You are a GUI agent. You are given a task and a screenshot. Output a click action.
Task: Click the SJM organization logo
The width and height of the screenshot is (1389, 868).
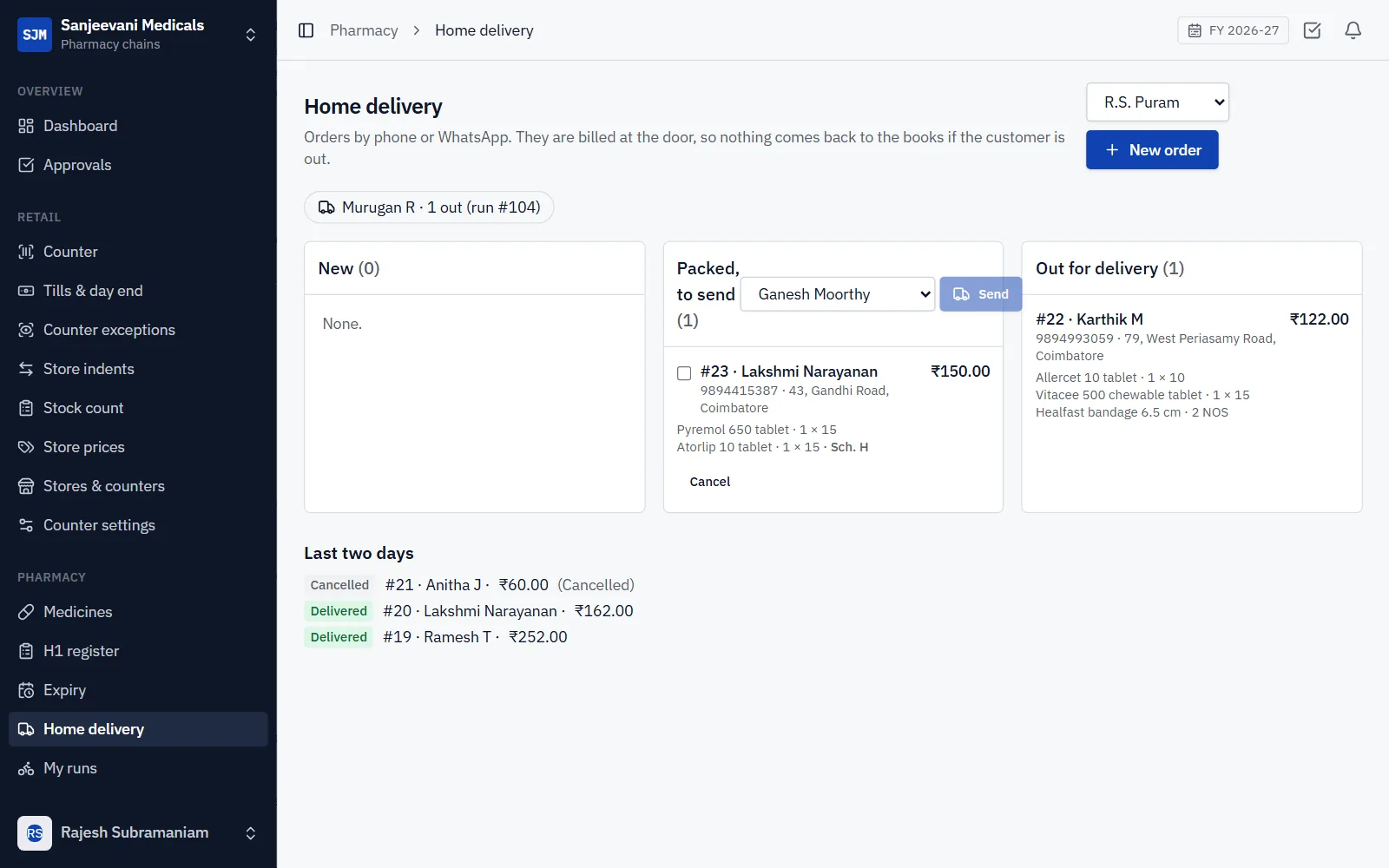click(x=35, y=35)
